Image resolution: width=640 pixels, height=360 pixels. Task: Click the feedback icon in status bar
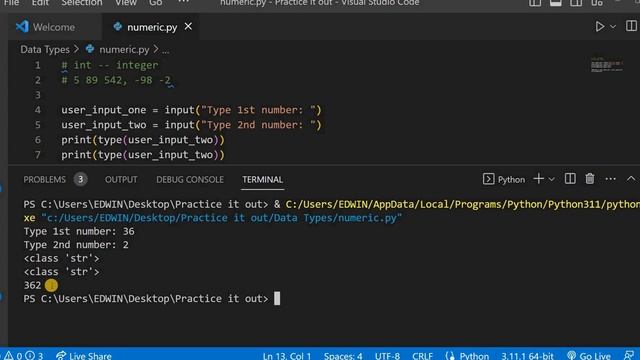(x=629, y=356)
